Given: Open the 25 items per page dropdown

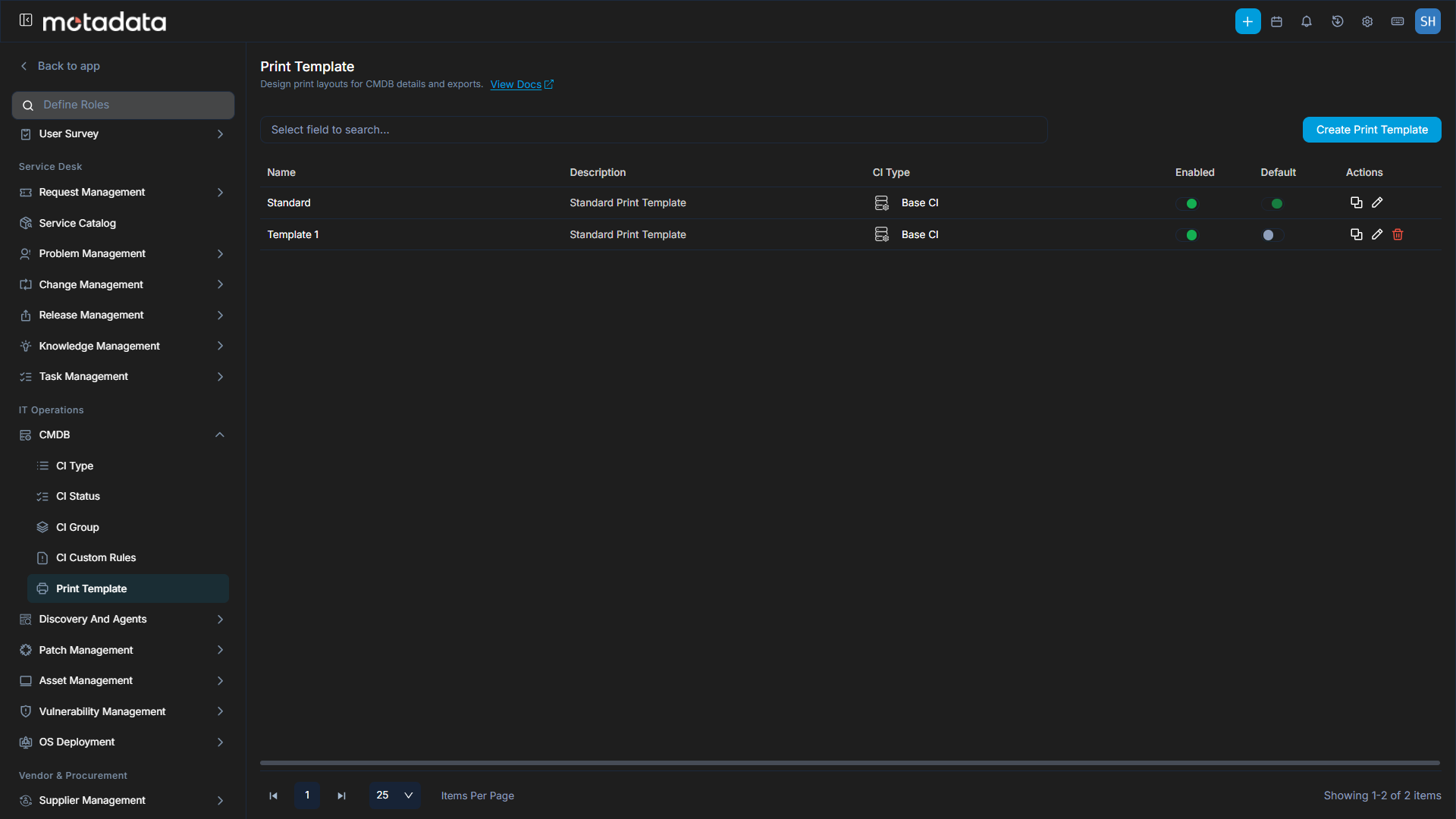Looking at the screenshot, I should 394,795.
